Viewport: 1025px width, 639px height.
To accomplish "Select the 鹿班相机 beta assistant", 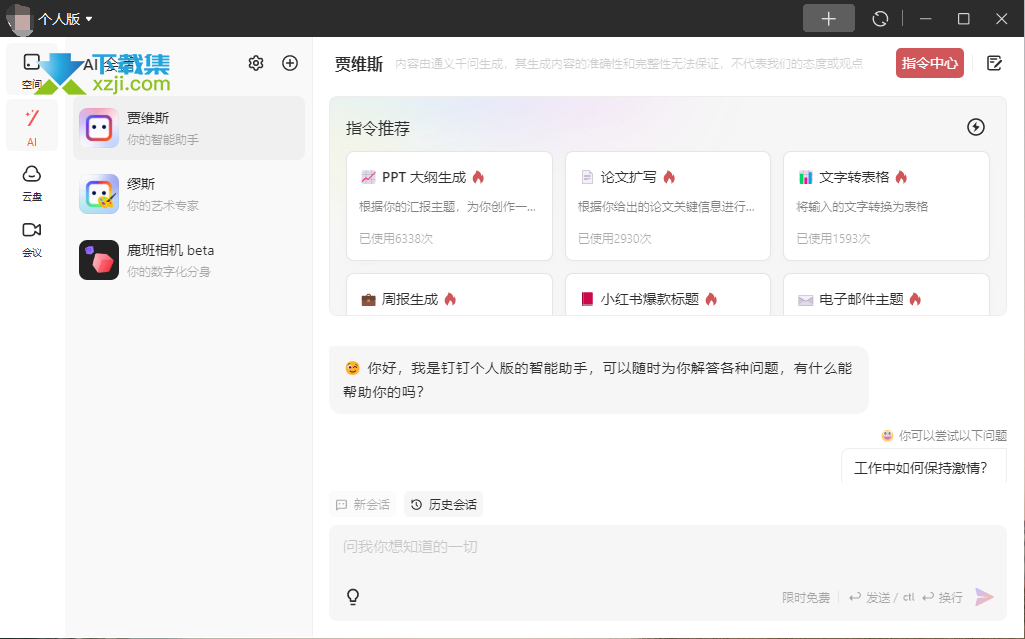I will [x=189, y=260].
